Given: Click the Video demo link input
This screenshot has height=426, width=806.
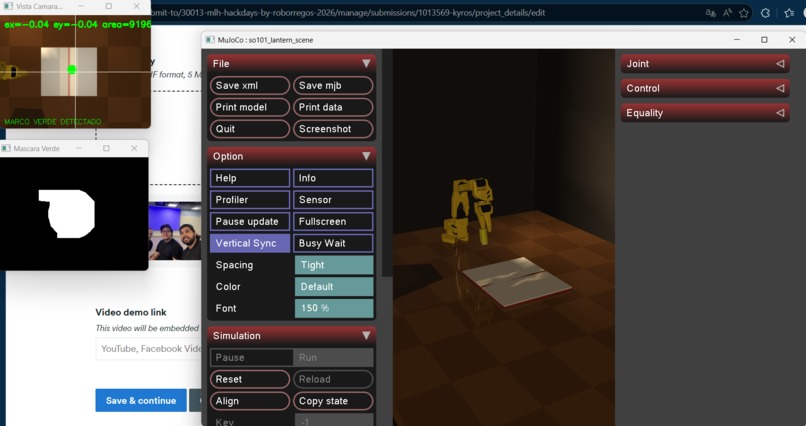Looking at the screenshot, I should [x=149, y=348].
